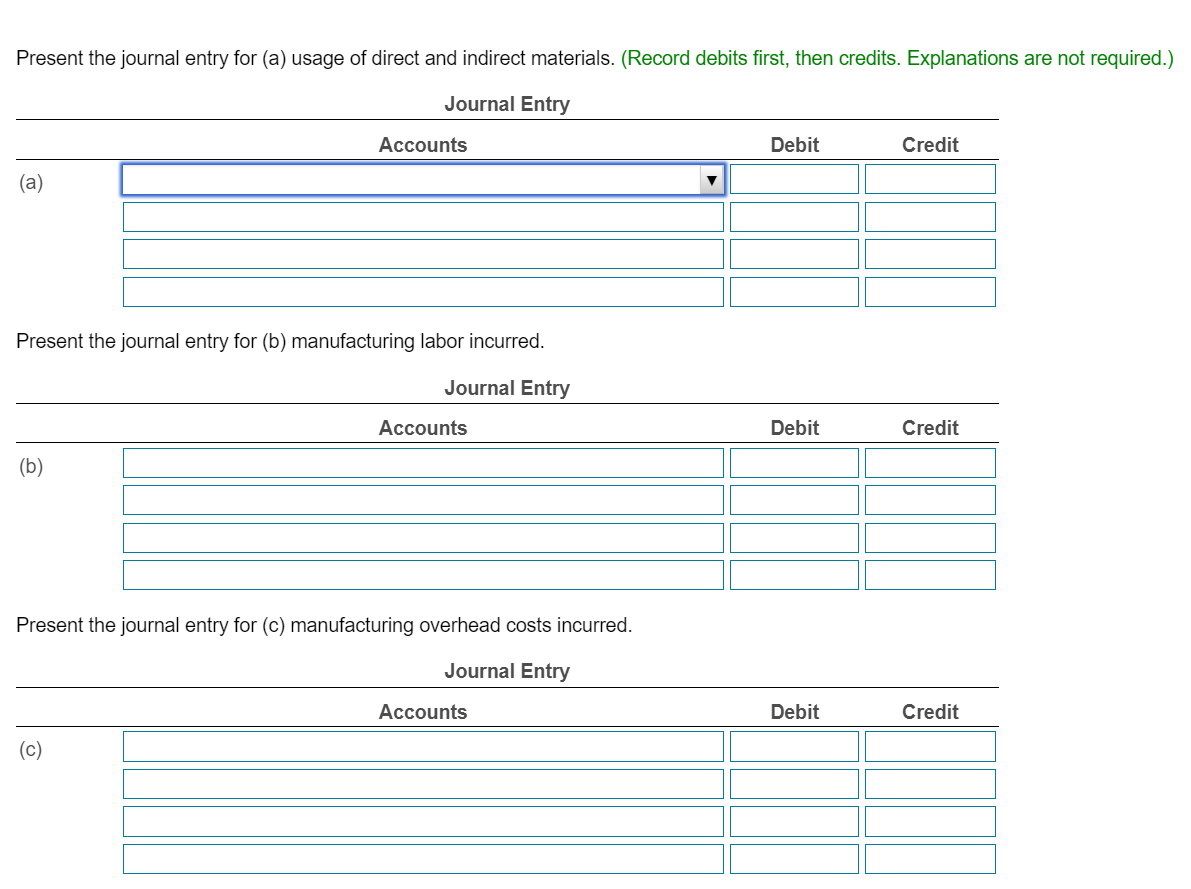The height and width of the screenshot is (889, 1191).
Task: Click Journal Entry heading above entry (a)
Action: (x=507, y=104)
